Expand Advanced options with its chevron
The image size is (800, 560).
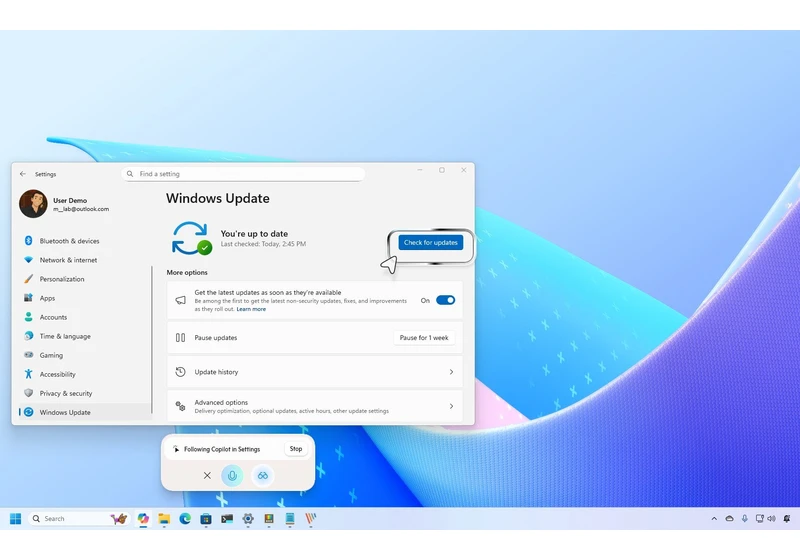451,406
